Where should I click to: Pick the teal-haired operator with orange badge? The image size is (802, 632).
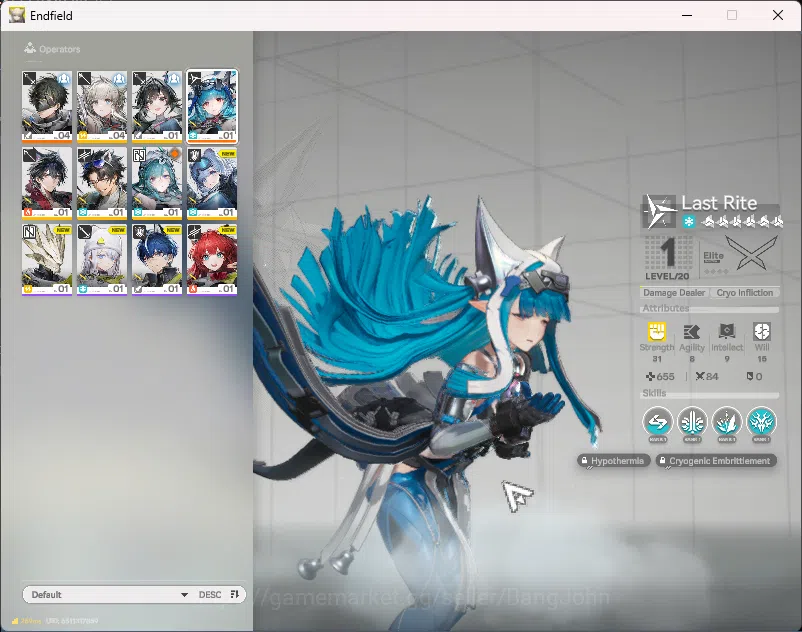pyautogui.click(x=157, y=183)
